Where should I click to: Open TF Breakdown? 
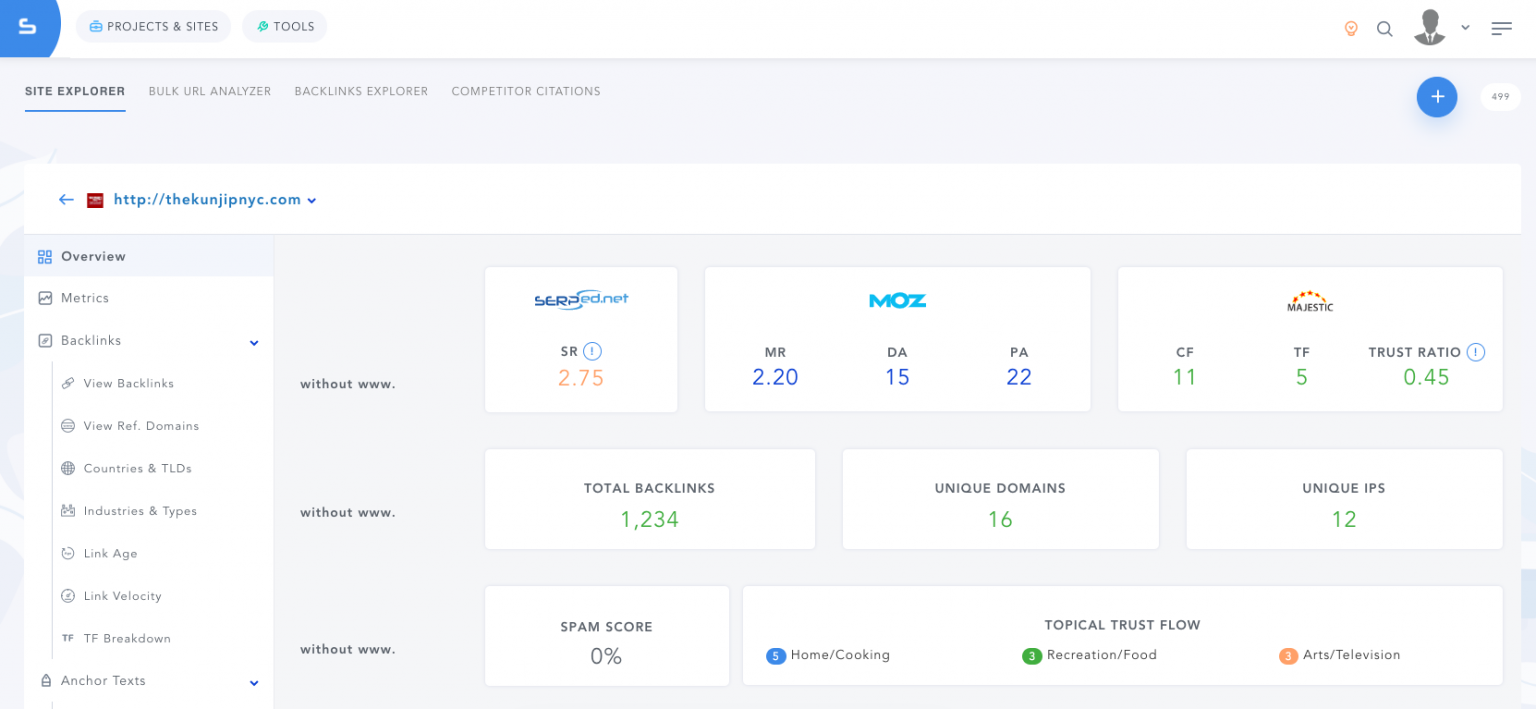click(127, 638)
